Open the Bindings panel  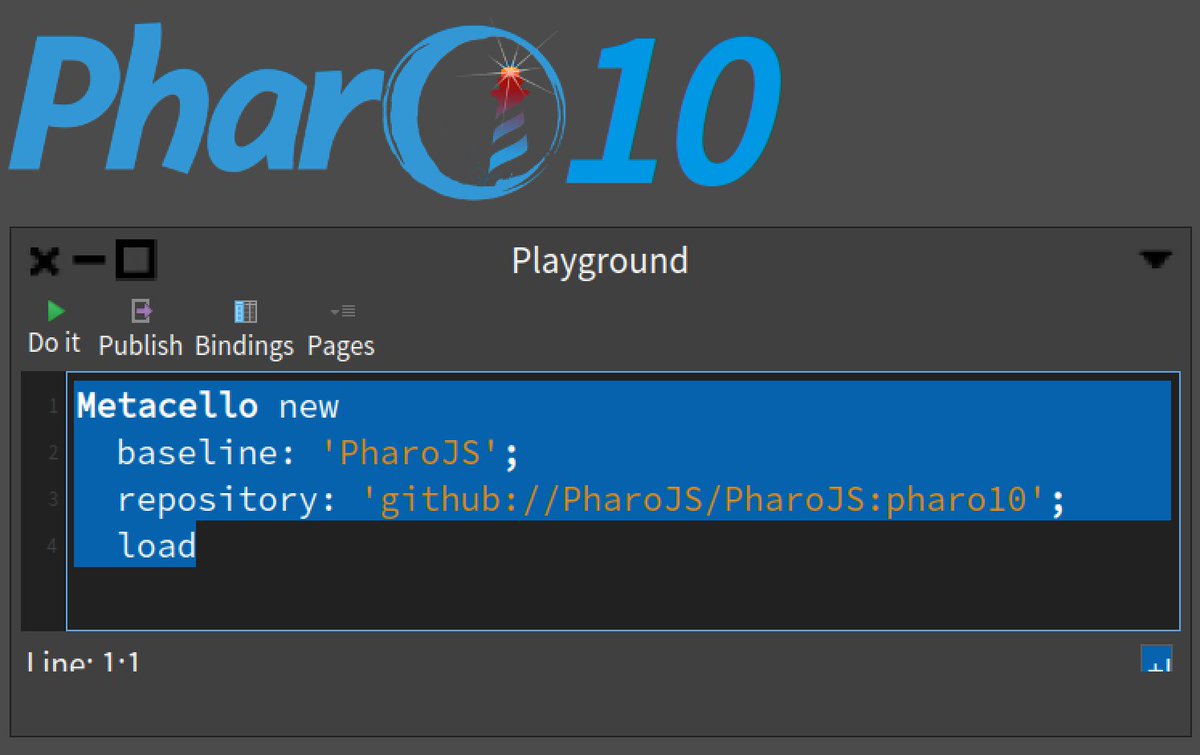244,328
